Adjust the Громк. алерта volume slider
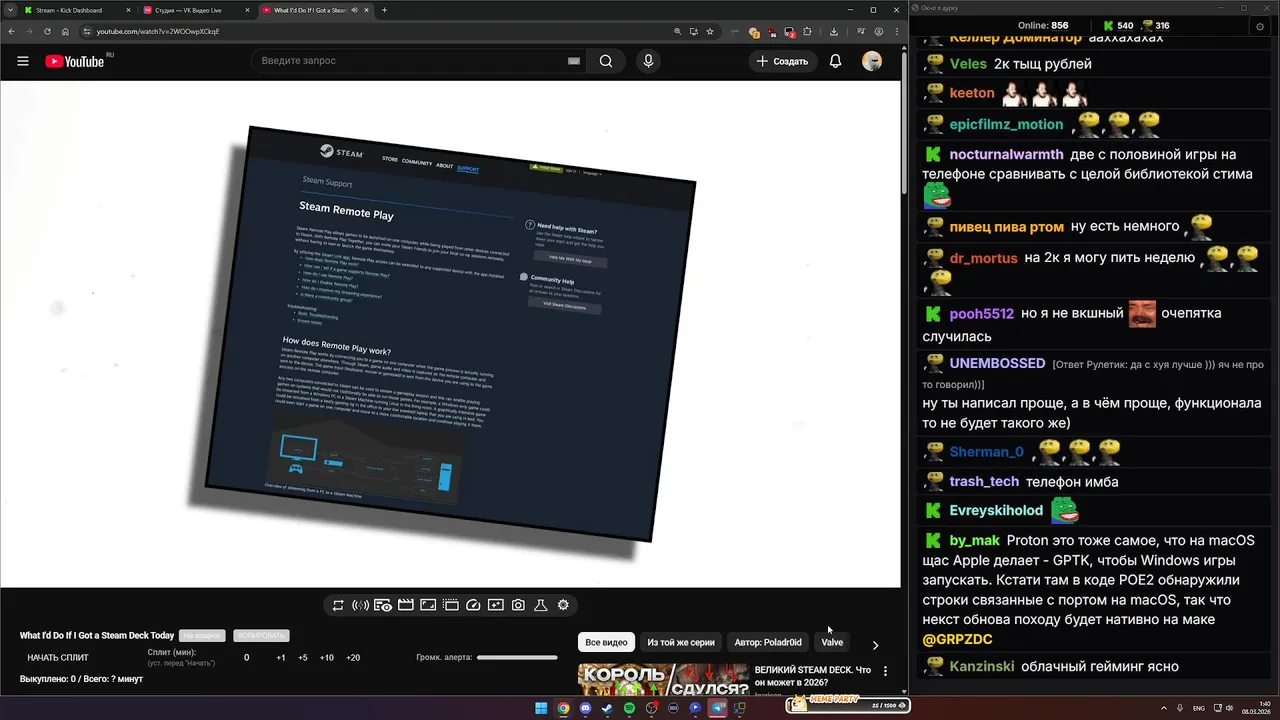Image resolution: width=1280 pixels, height=720 pixels. [x=517, y=658]
